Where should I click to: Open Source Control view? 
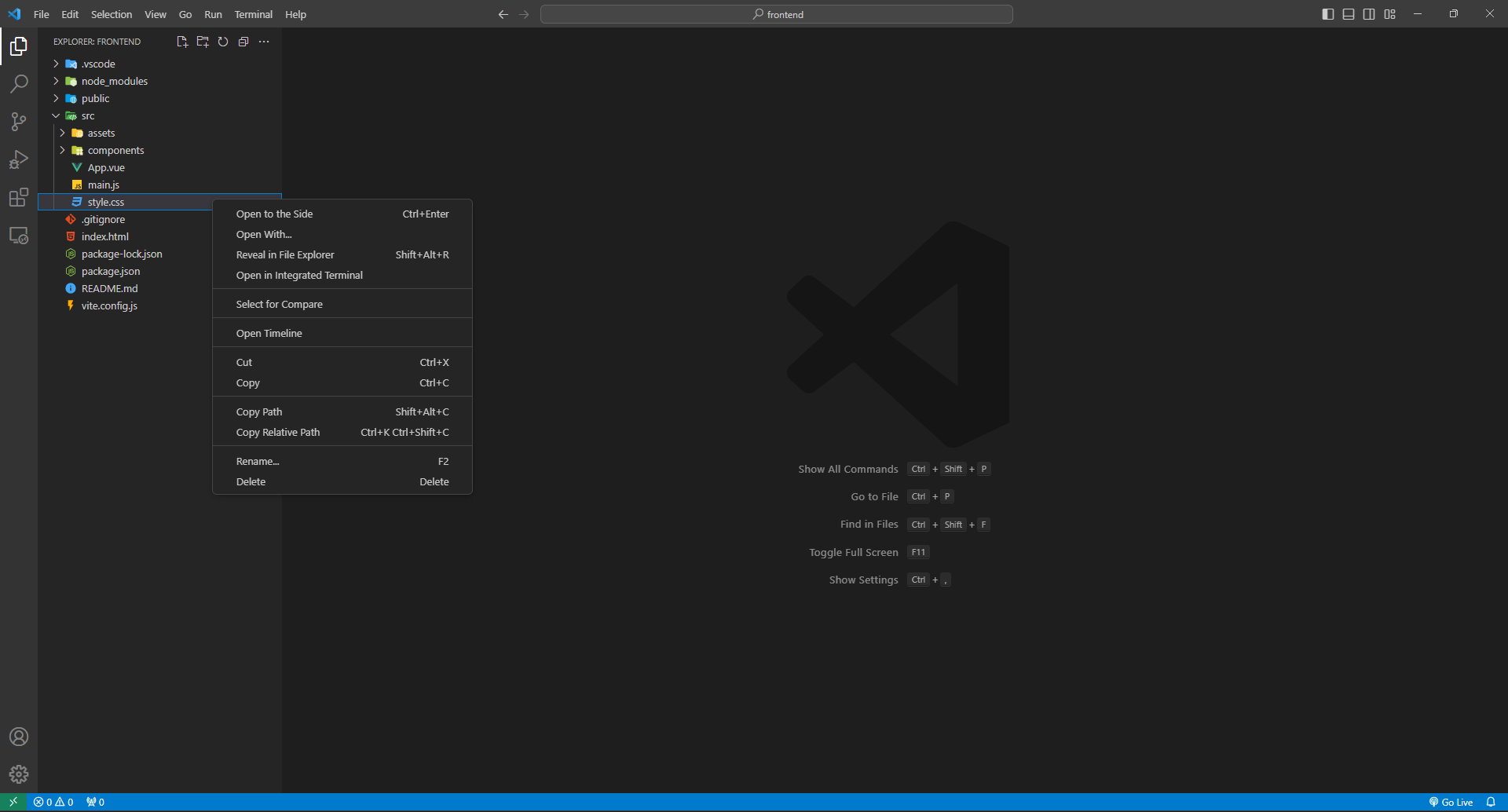(x=19, y=122)
